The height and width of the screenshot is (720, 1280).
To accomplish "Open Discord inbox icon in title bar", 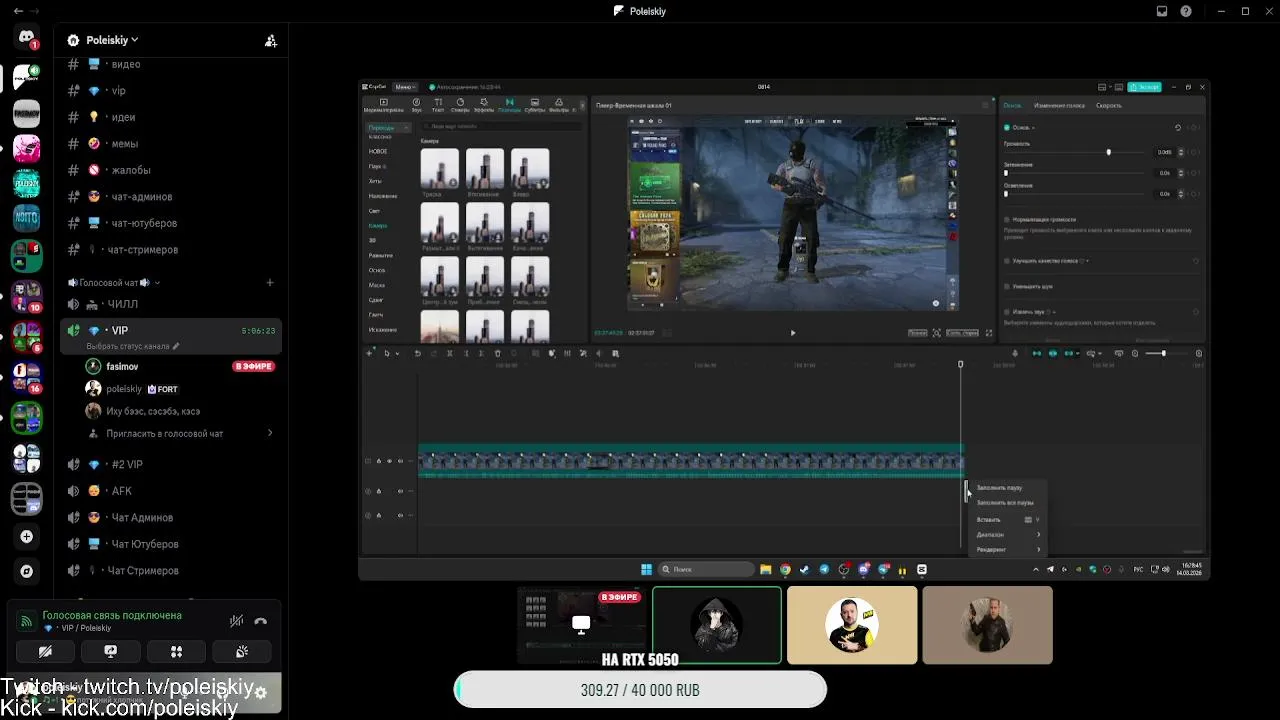I will point(1162,11).
